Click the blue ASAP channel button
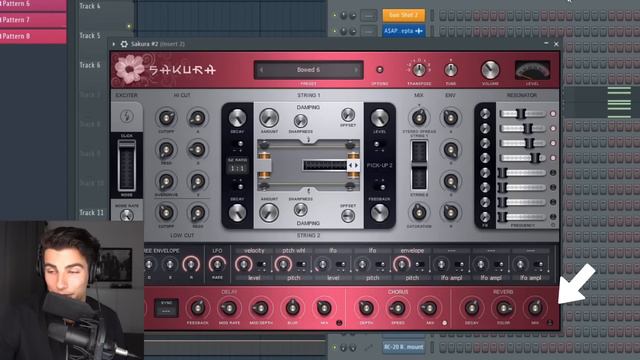 click(x=403, y=31)
